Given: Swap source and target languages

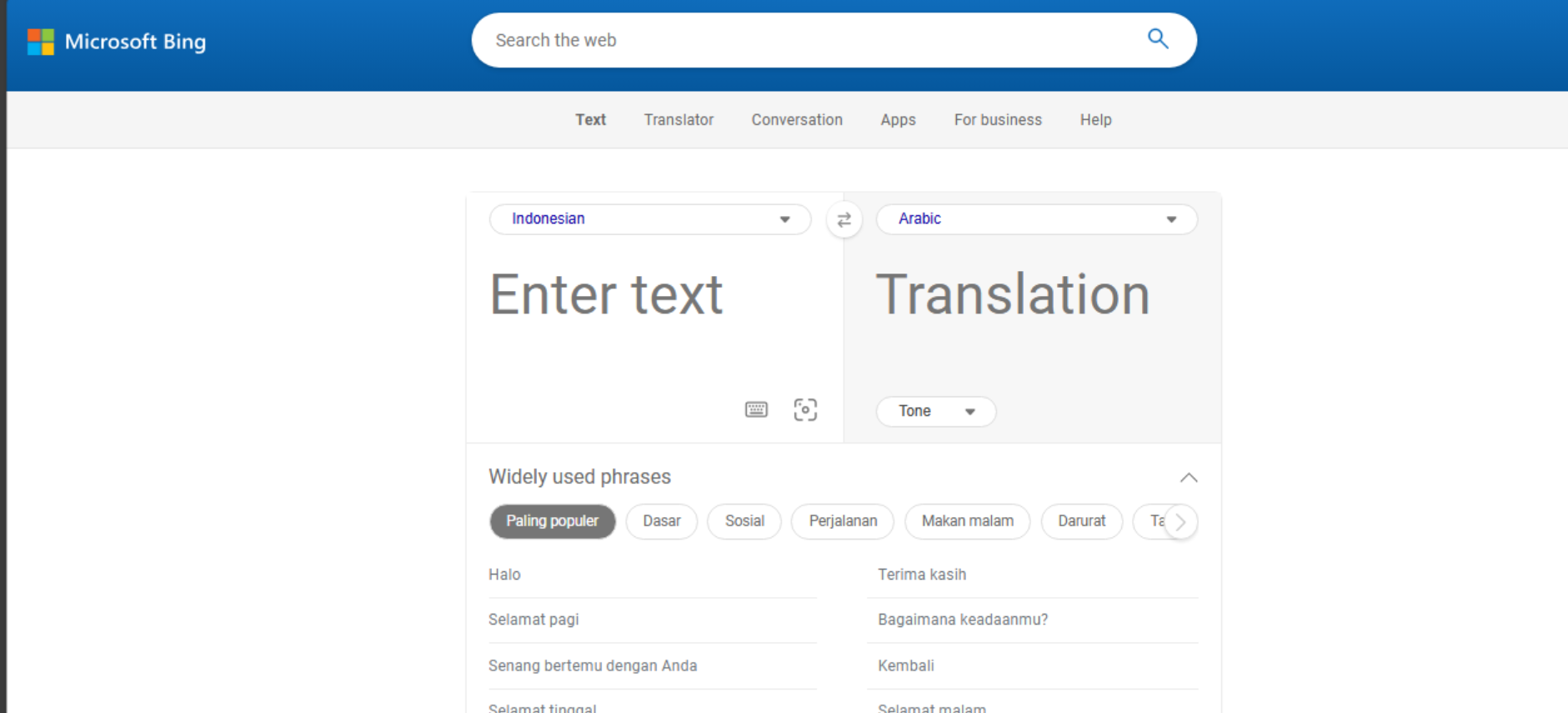Looking at the screenshot, I should point(844,219).
